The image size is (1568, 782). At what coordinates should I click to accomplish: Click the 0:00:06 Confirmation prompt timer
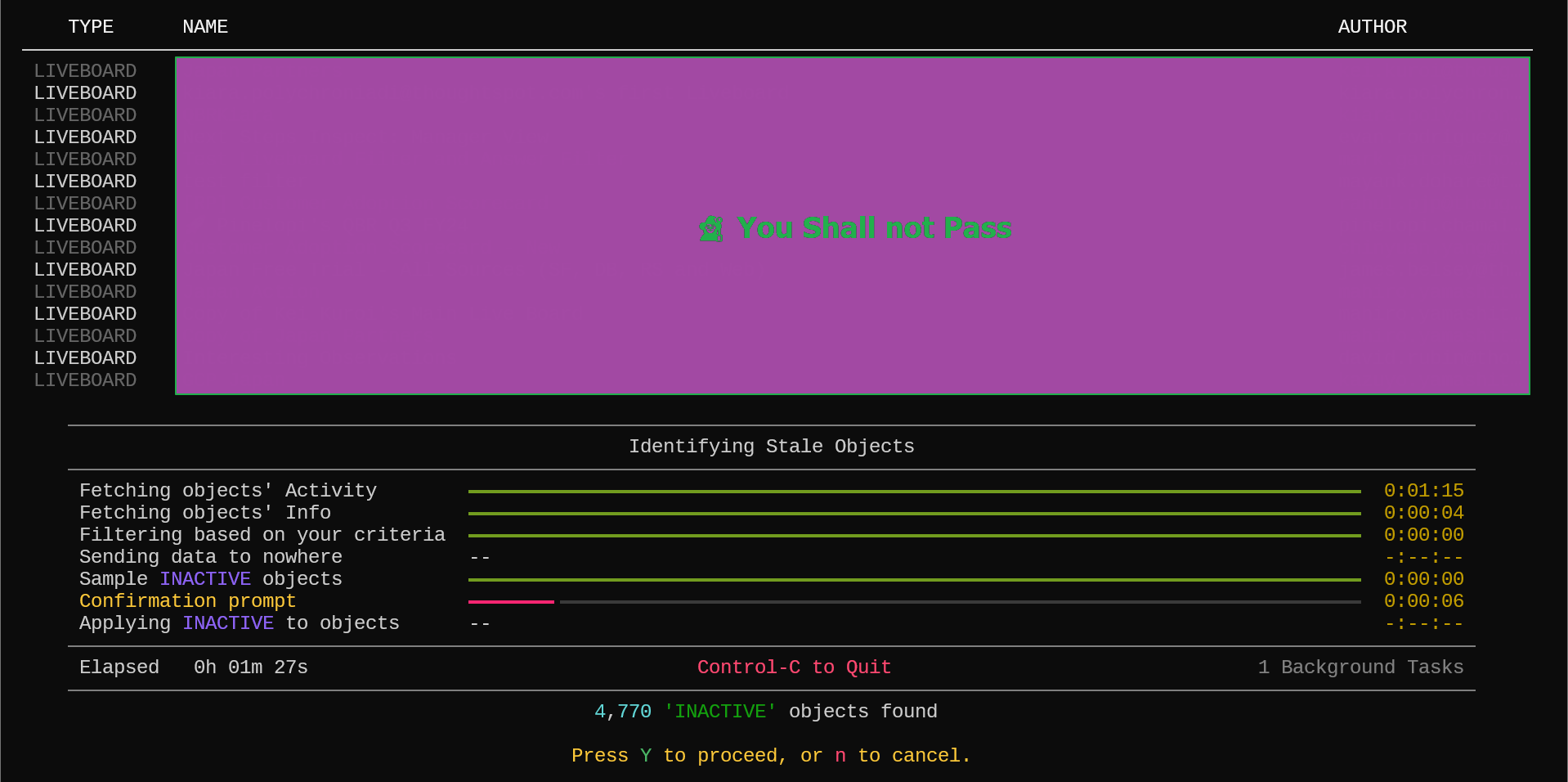[1424, 601]
